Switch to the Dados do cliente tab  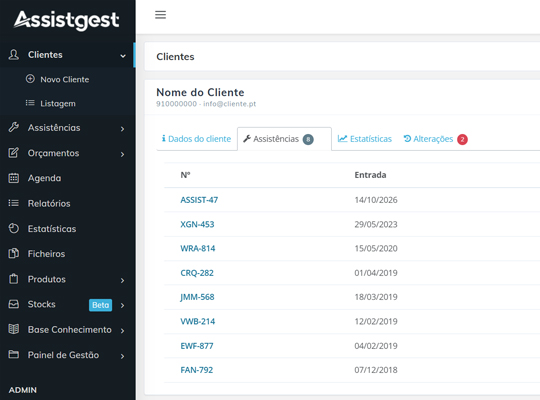click(196, 139)
